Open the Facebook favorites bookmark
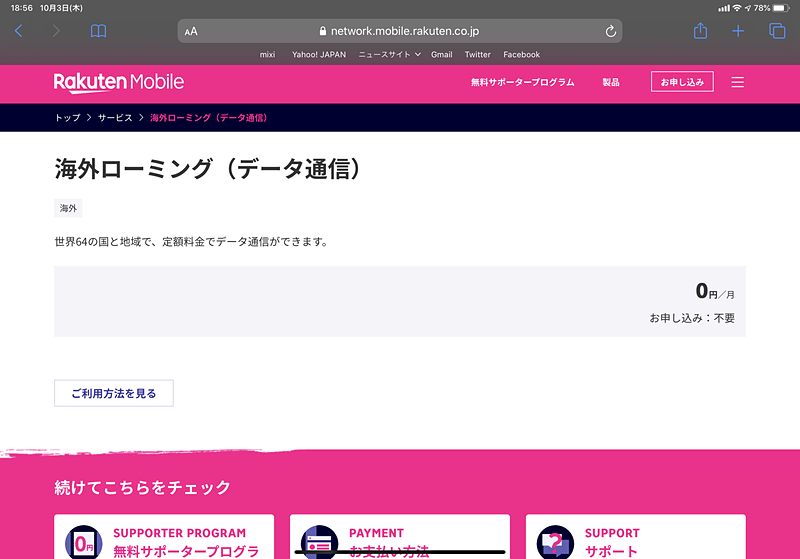This screenshot has height=559, width=800. click(x=521, y=55)
